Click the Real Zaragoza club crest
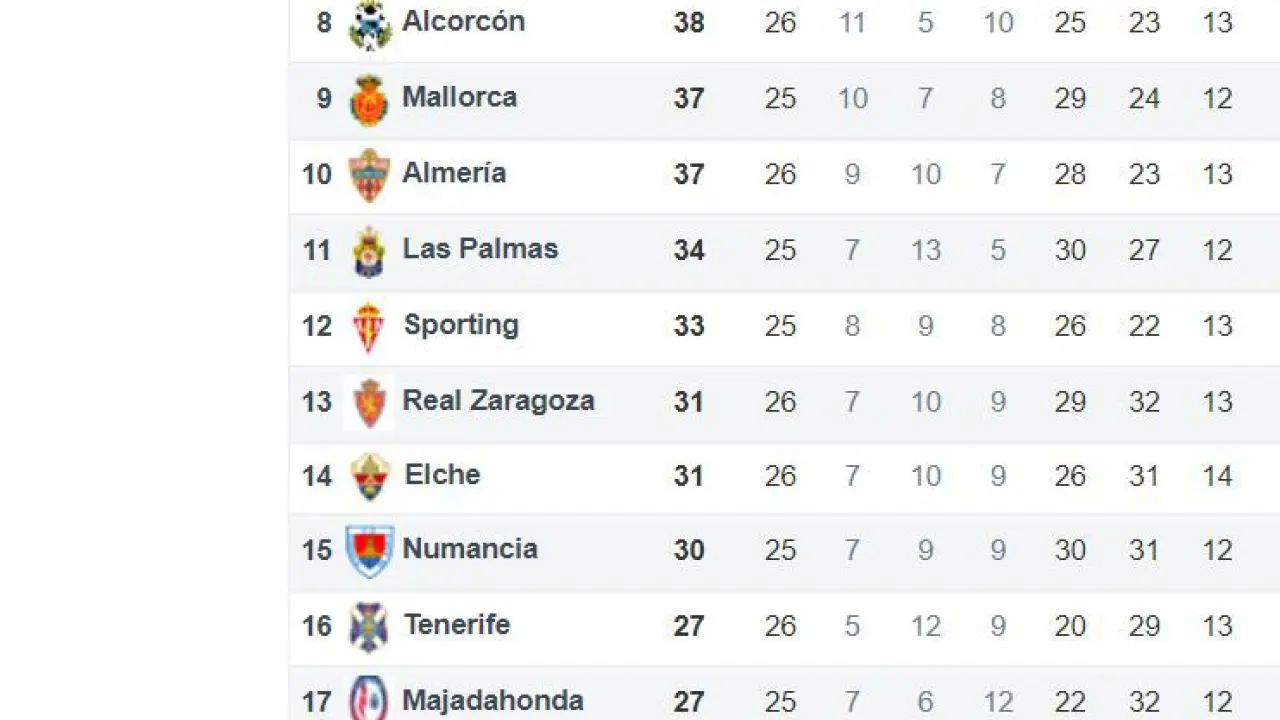This screenshot has width=1280, height=720. (369, 402)
